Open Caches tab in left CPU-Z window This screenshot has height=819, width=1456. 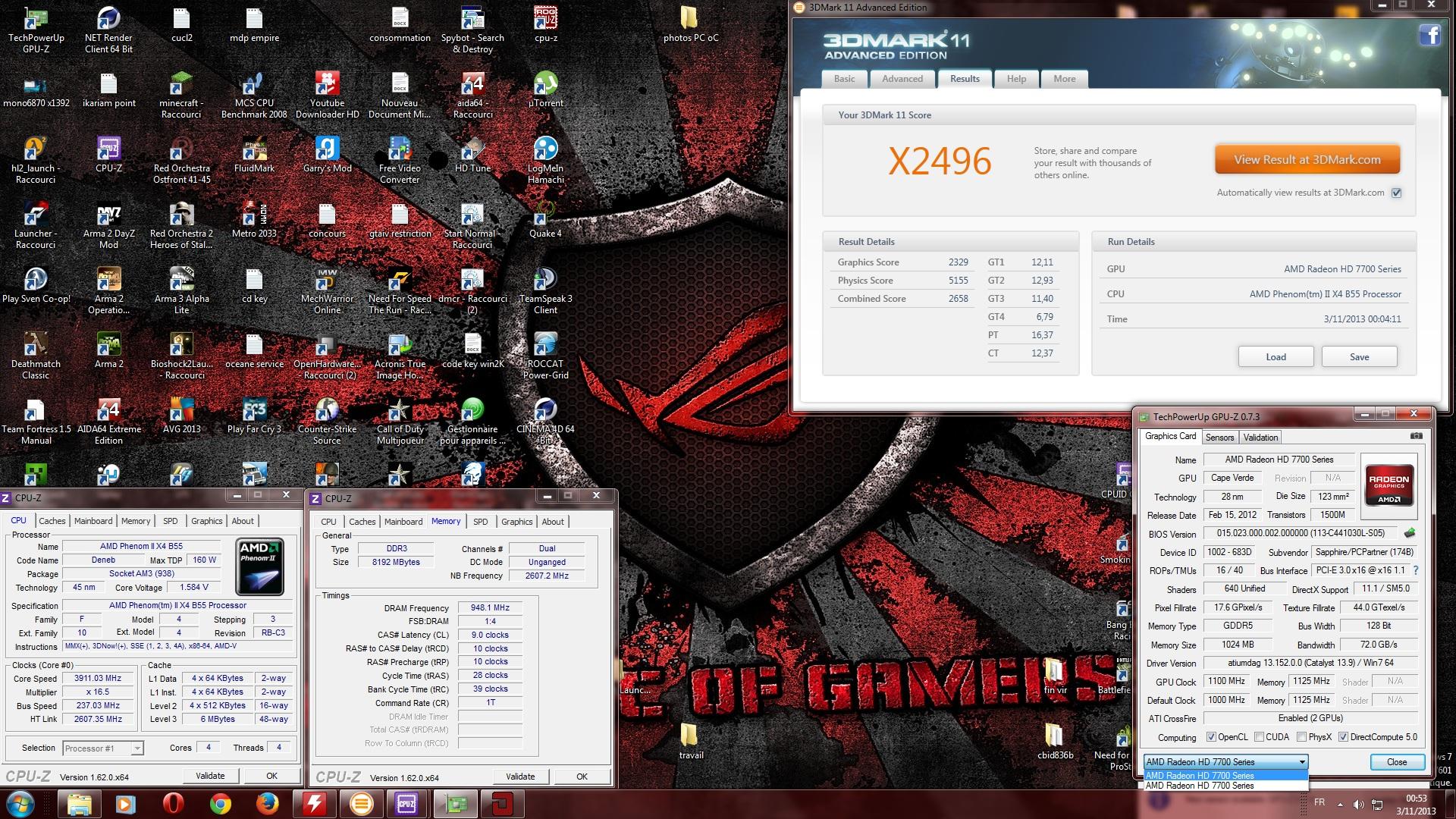point(52,521)
